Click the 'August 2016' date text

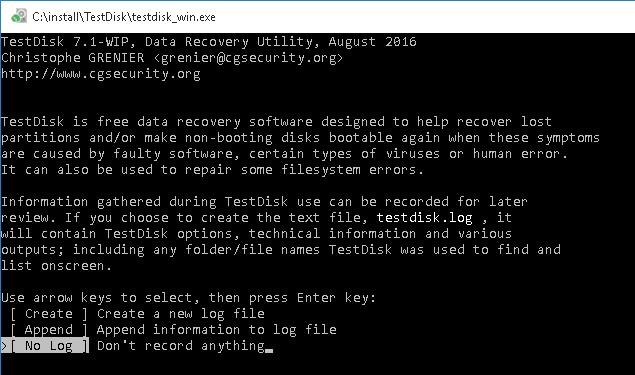372,42
